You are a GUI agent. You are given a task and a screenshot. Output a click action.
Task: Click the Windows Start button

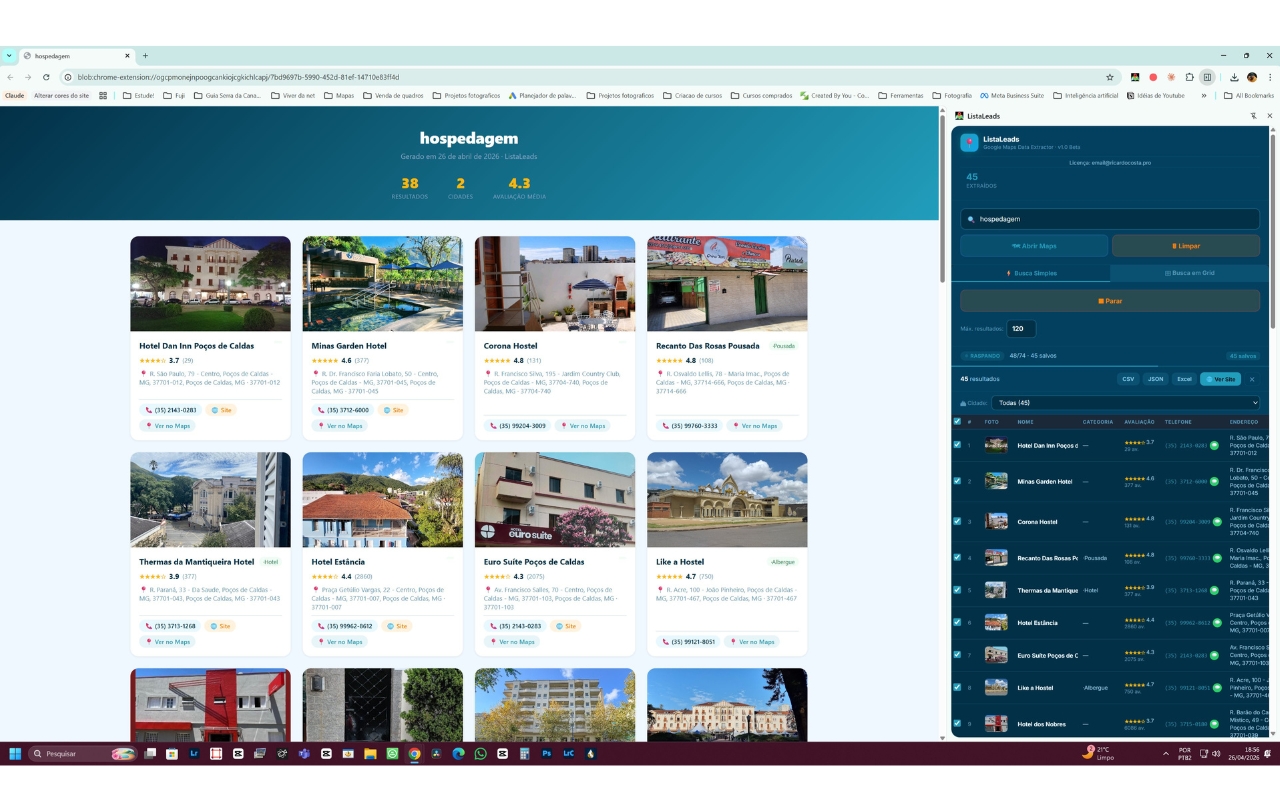[15, 753]
